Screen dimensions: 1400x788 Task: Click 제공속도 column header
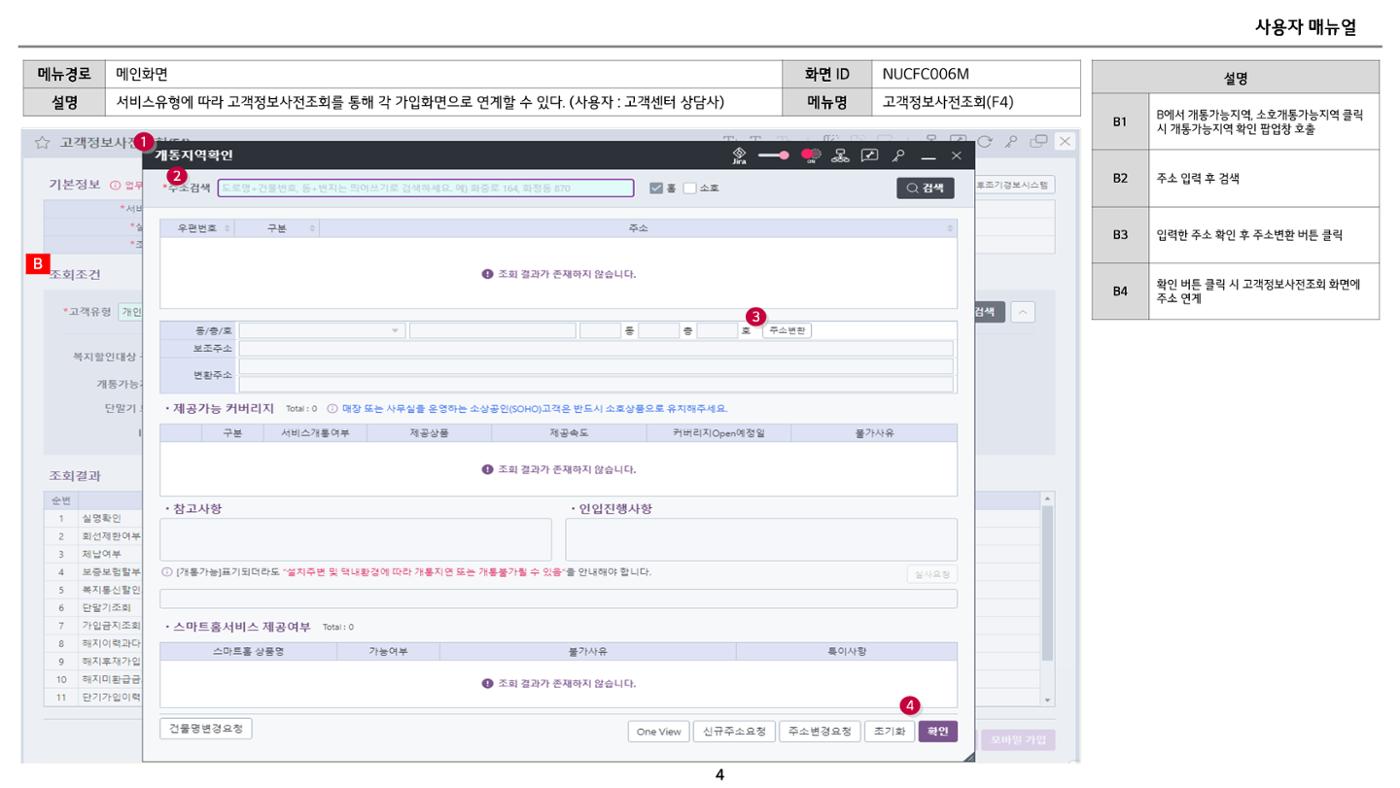pyautogui.click(x=568, y=433)
